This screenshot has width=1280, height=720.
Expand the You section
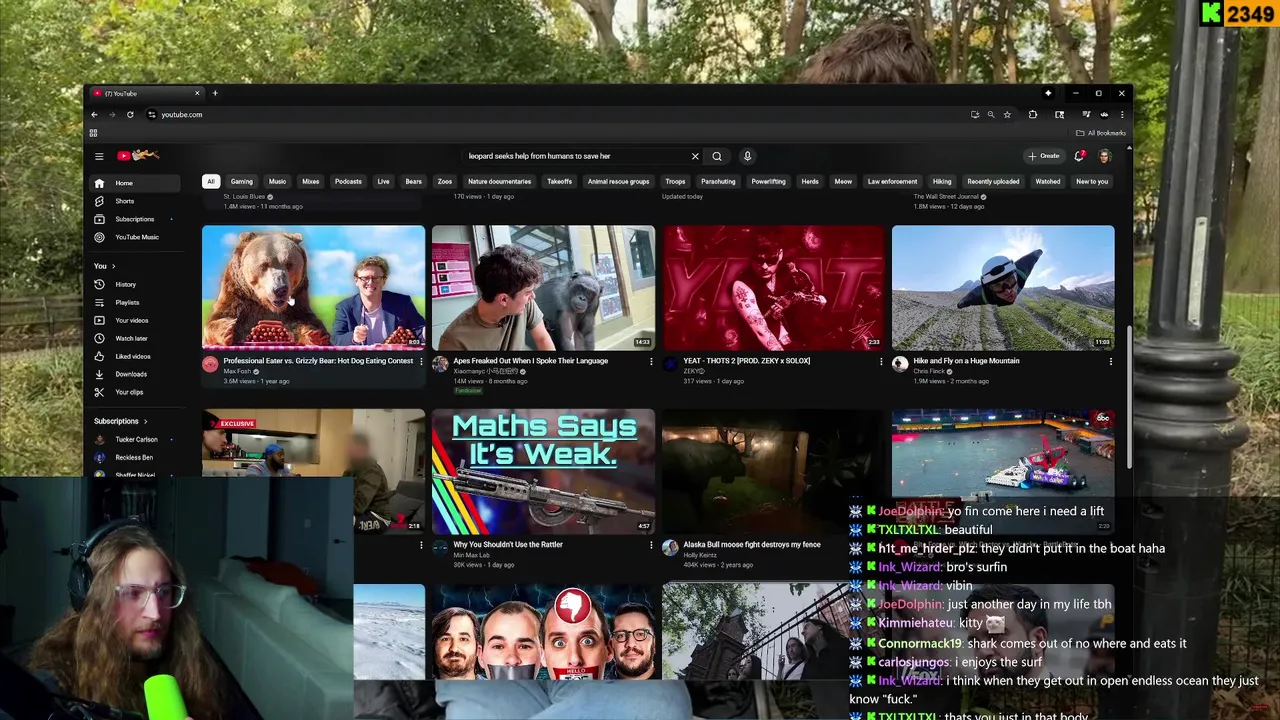coord(105,266)
